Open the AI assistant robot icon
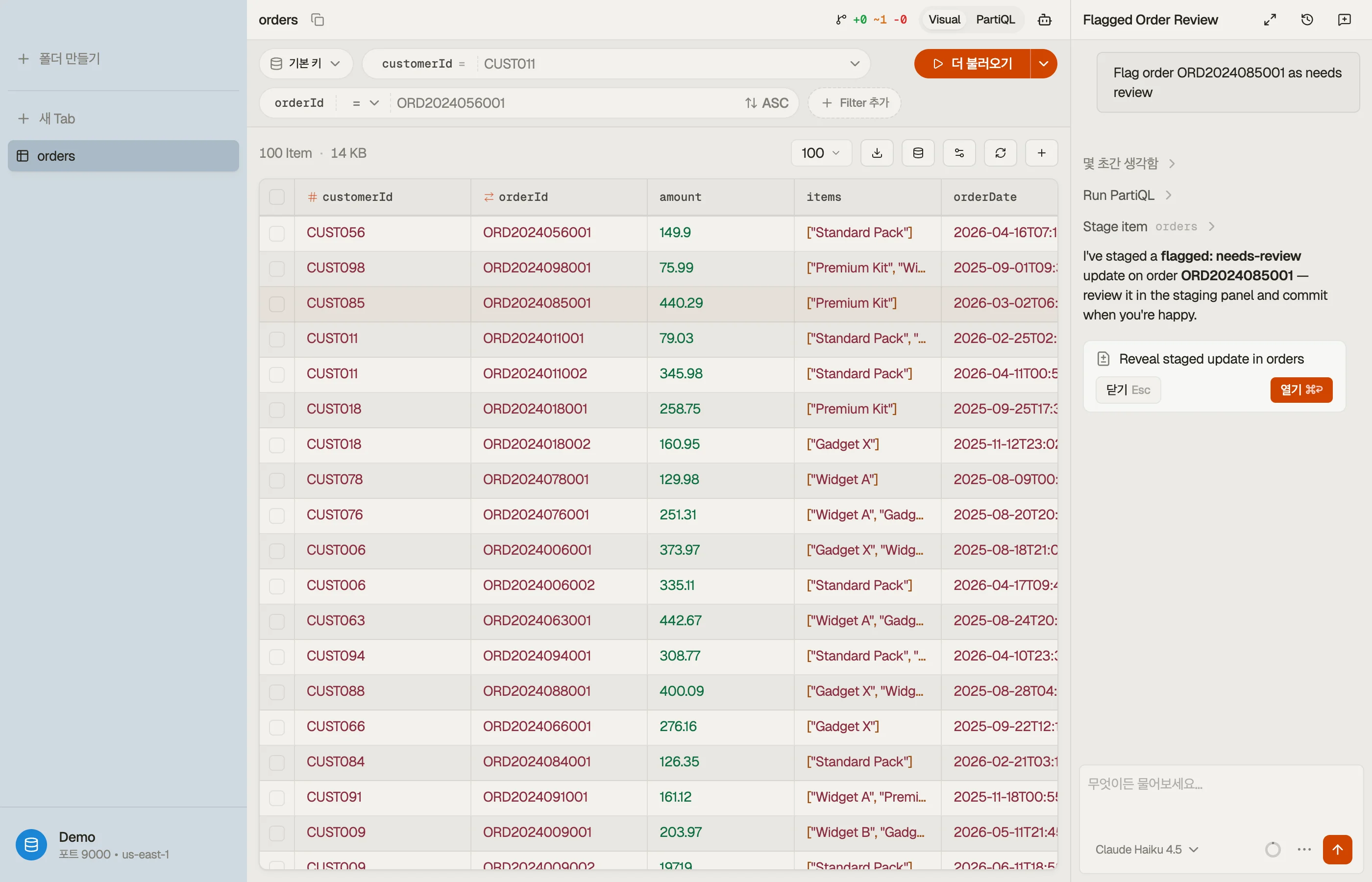 click(1044, 20)
